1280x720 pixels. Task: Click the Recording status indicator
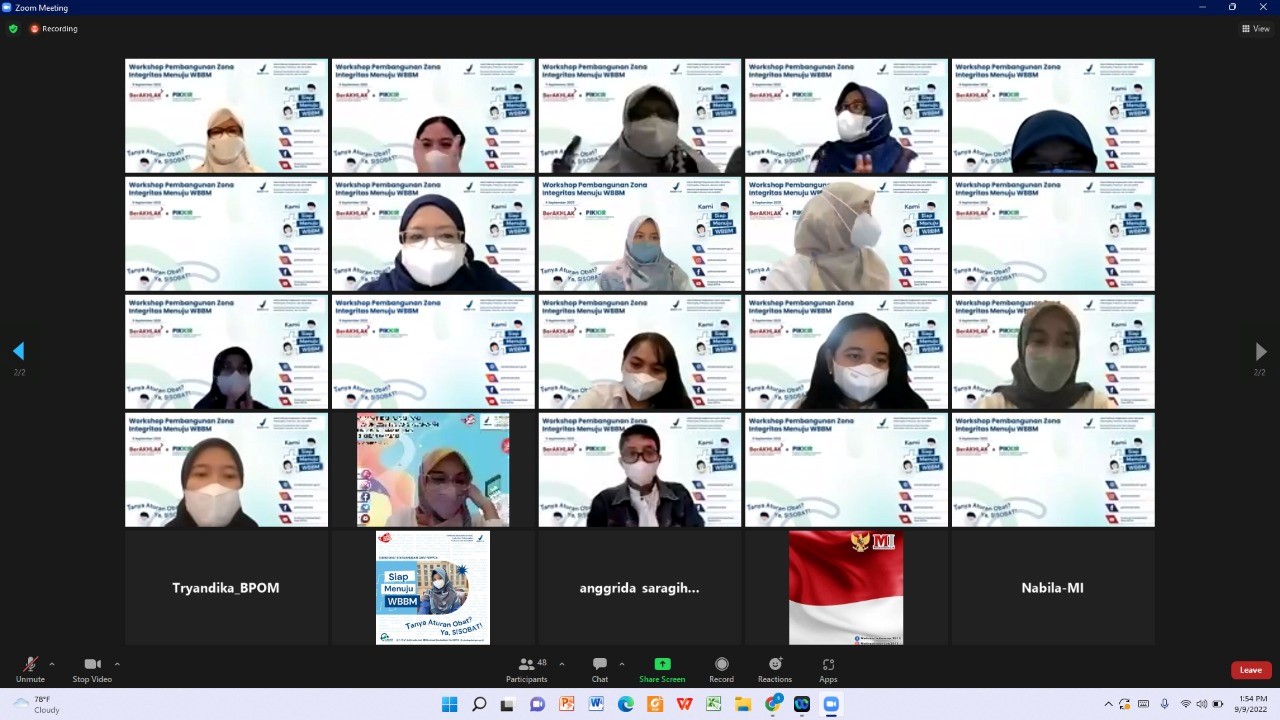[54, 29]
